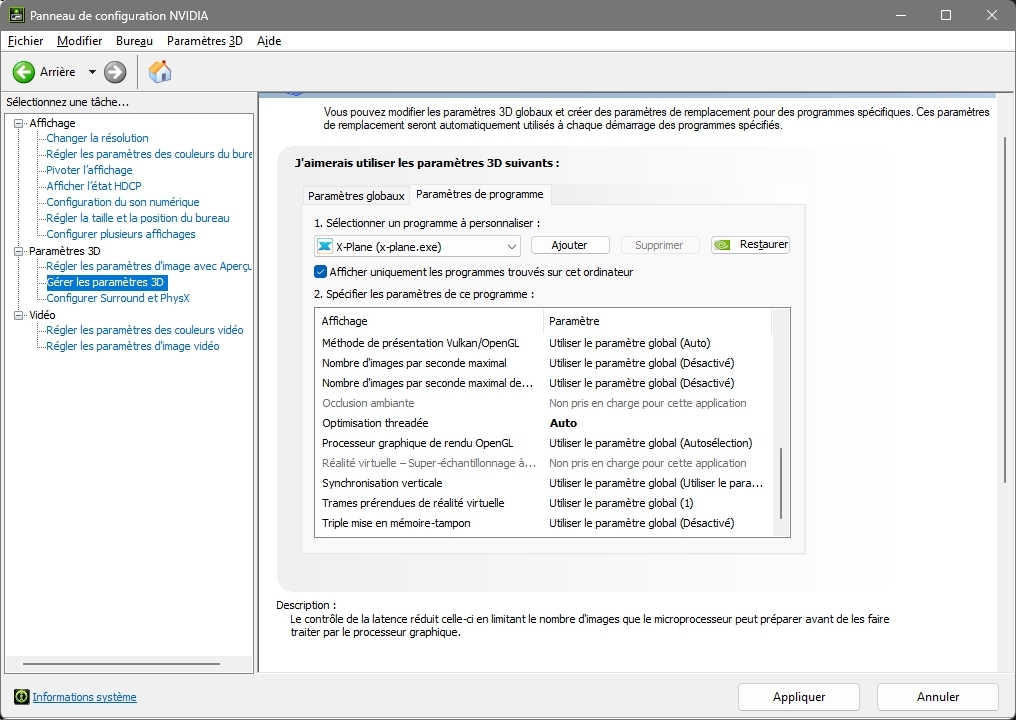This screenshot has width=1016, height=720.
Task: Click the NVIDIA logo on Restaurer button
Action: coord(722,245)
